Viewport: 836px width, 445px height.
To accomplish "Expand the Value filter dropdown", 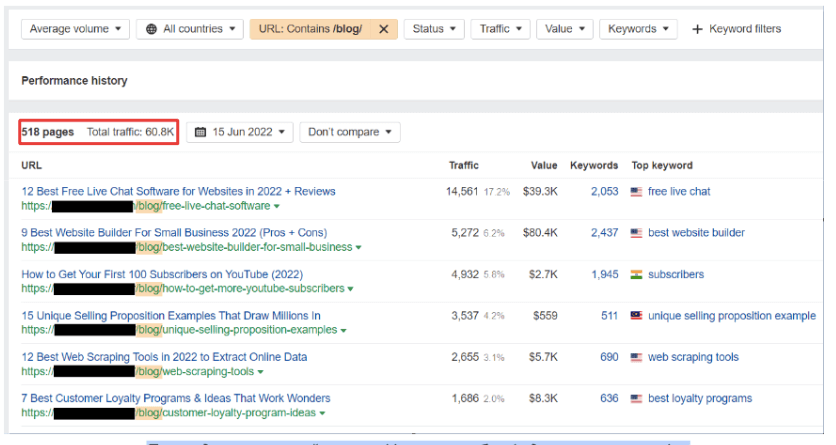I will 563,29.
